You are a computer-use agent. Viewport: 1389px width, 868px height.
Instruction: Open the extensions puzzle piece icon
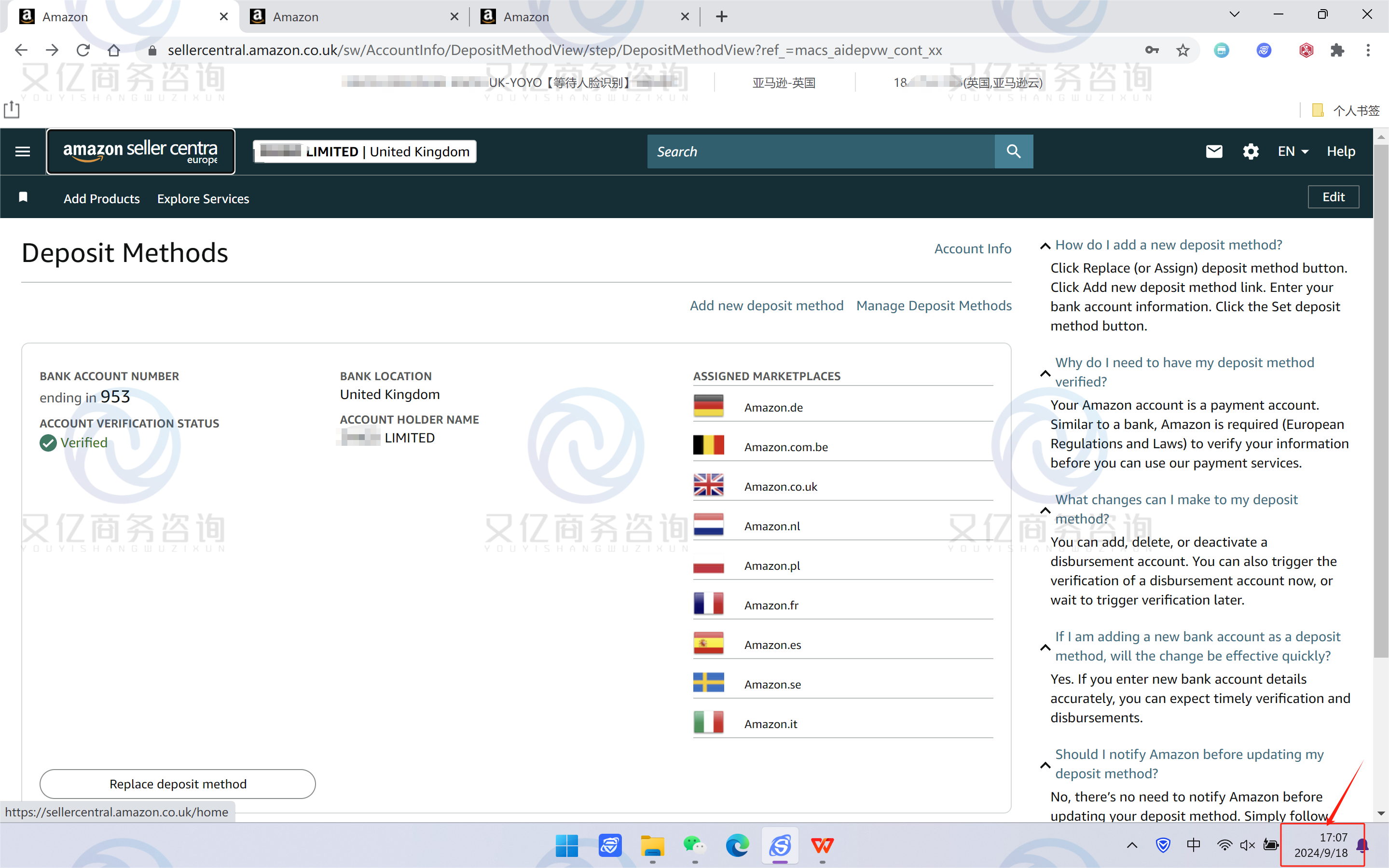tap(1337, 51)
